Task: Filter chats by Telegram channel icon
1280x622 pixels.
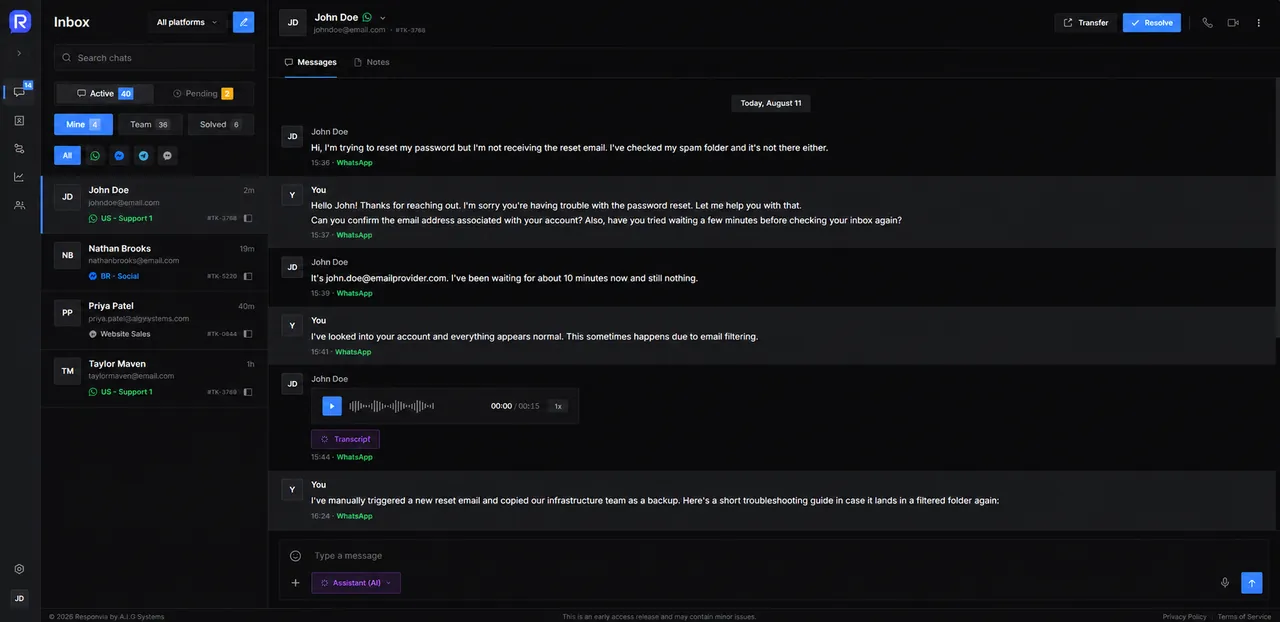Action: [143, 156]
